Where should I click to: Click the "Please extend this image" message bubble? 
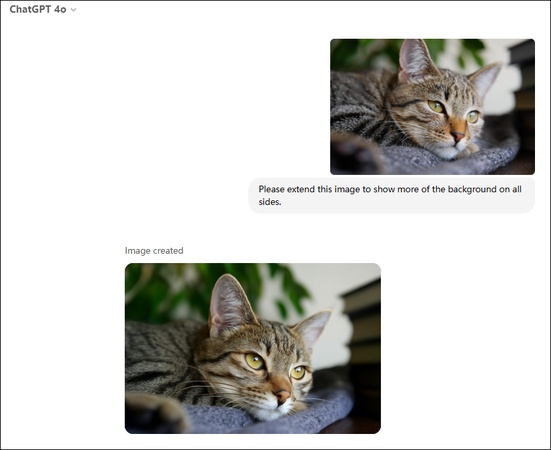point(391,195)
